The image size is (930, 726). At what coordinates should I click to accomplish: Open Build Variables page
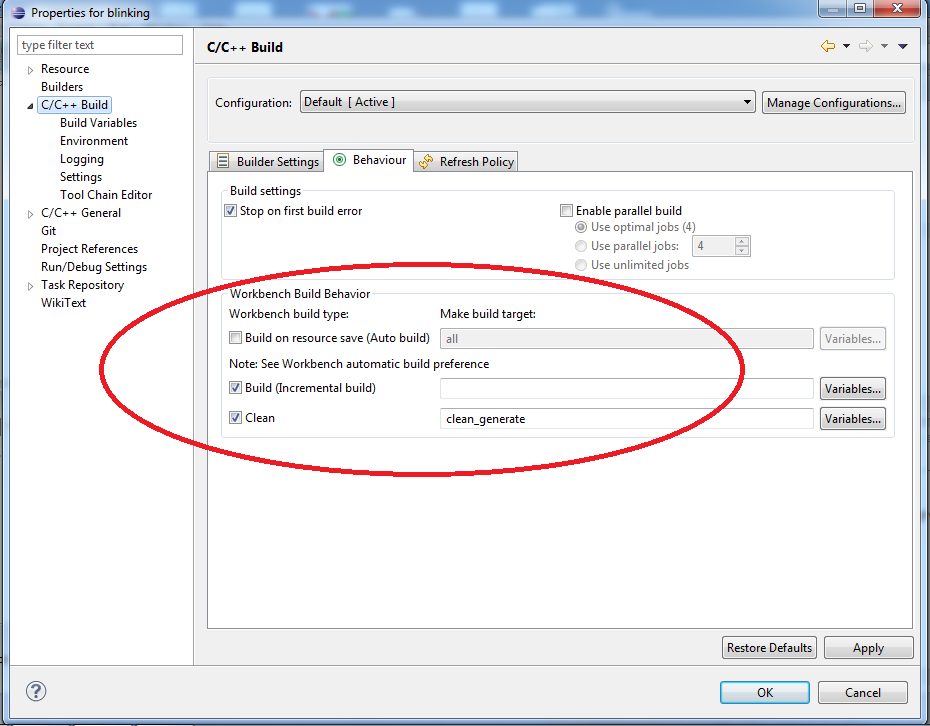(98, 123)
